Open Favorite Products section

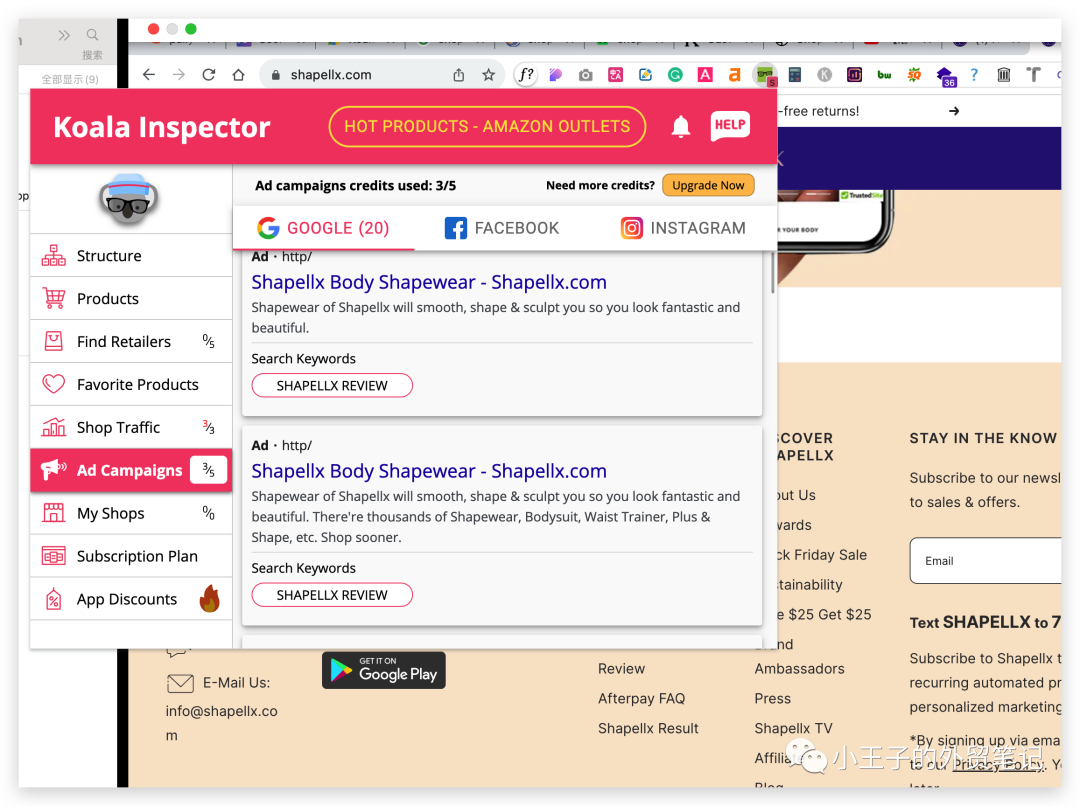point(131,384)
